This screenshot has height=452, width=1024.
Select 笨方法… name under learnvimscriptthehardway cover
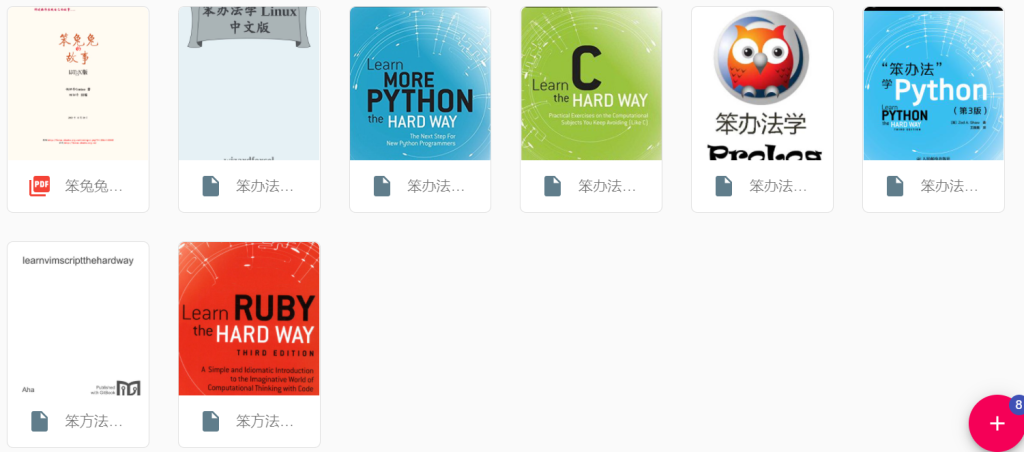click(x=93, y=421)
